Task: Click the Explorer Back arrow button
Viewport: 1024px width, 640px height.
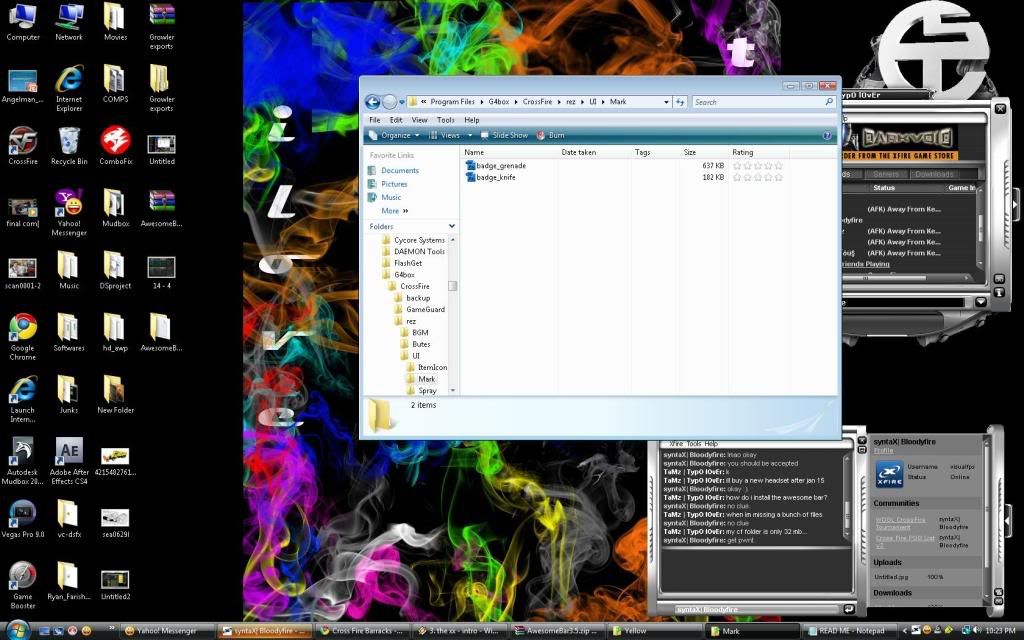Action: (x=373, y=102)
